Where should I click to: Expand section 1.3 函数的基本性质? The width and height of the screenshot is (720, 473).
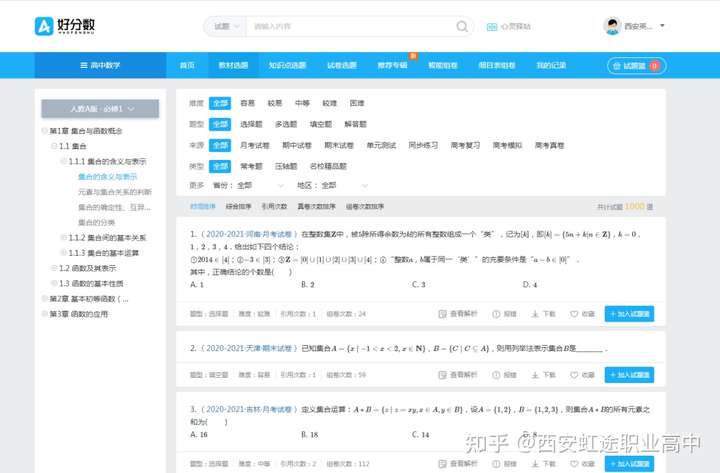54,283
